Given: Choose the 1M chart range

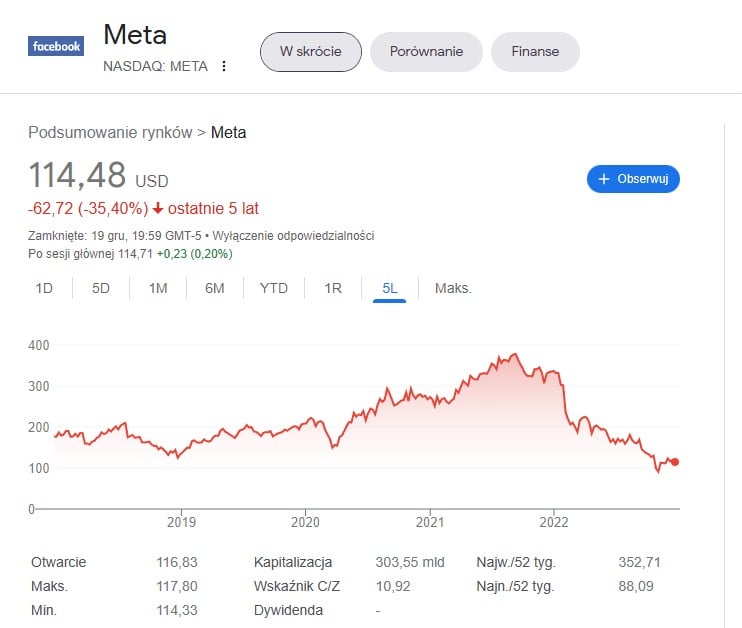Looking at the screenshot, I should 158,288.
